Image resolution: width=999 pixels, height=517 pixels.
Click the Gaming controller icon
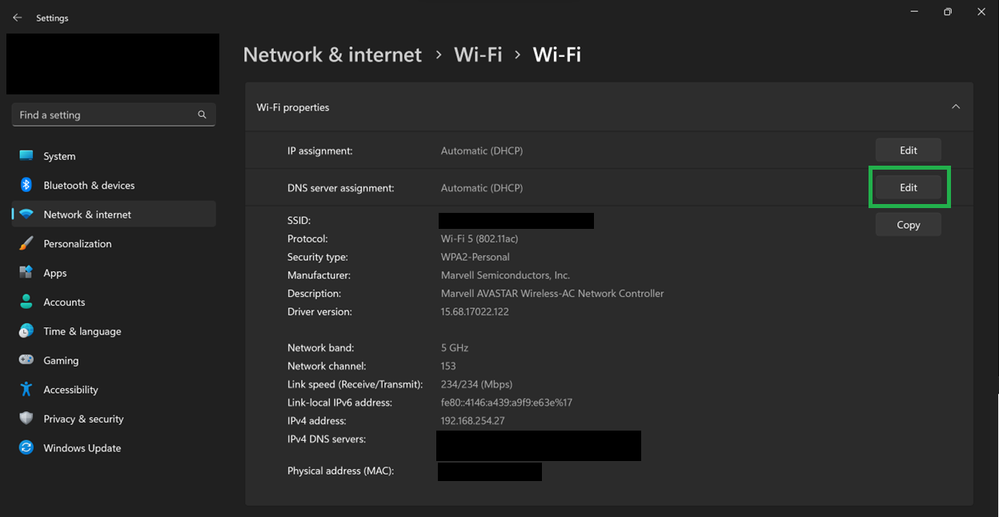coord(26,360)
